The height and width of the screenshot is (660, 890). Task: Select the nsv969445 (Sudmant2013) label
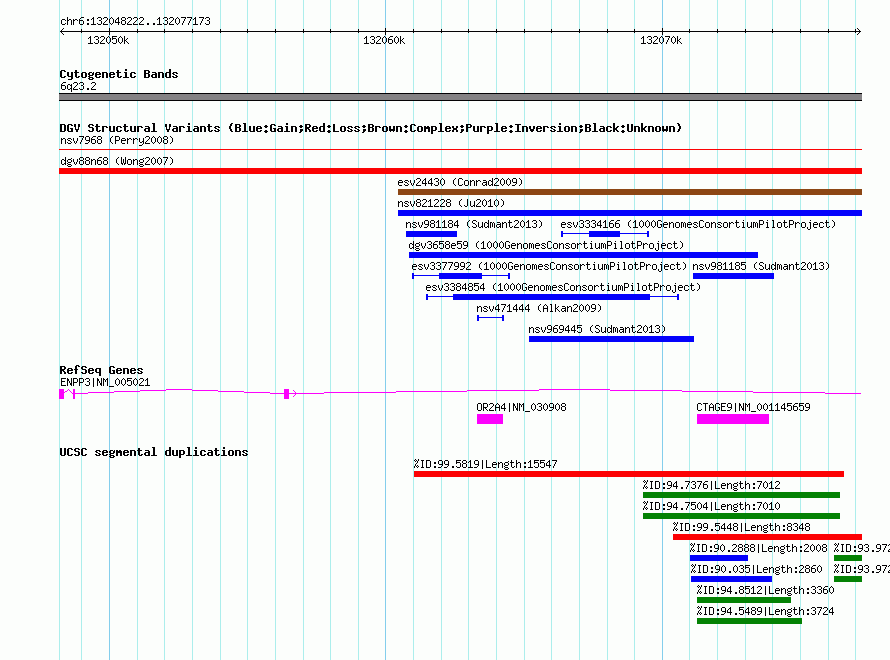tap(597, 329)
